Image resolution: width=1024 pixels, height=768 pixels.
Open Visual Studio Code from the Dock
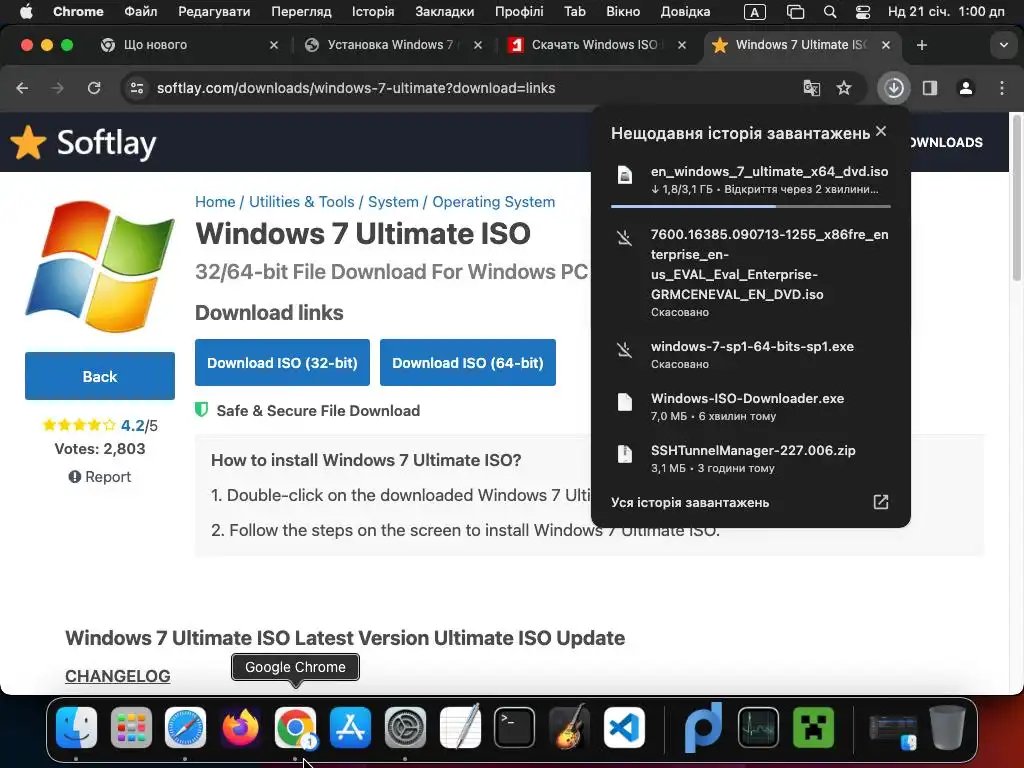624,727
